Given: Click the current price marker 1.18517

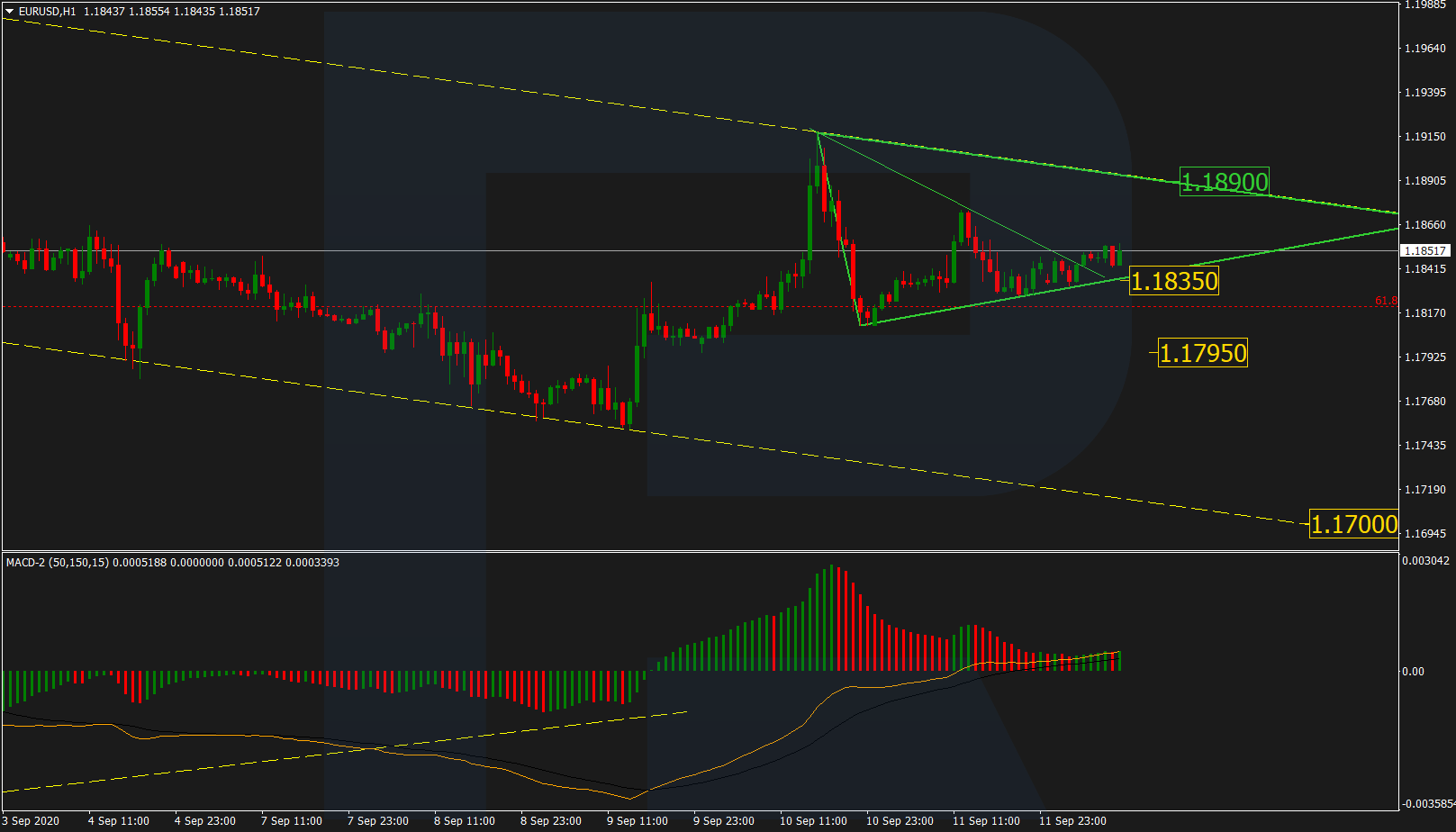Looking at the screenshot, I should click(1425, 251).
